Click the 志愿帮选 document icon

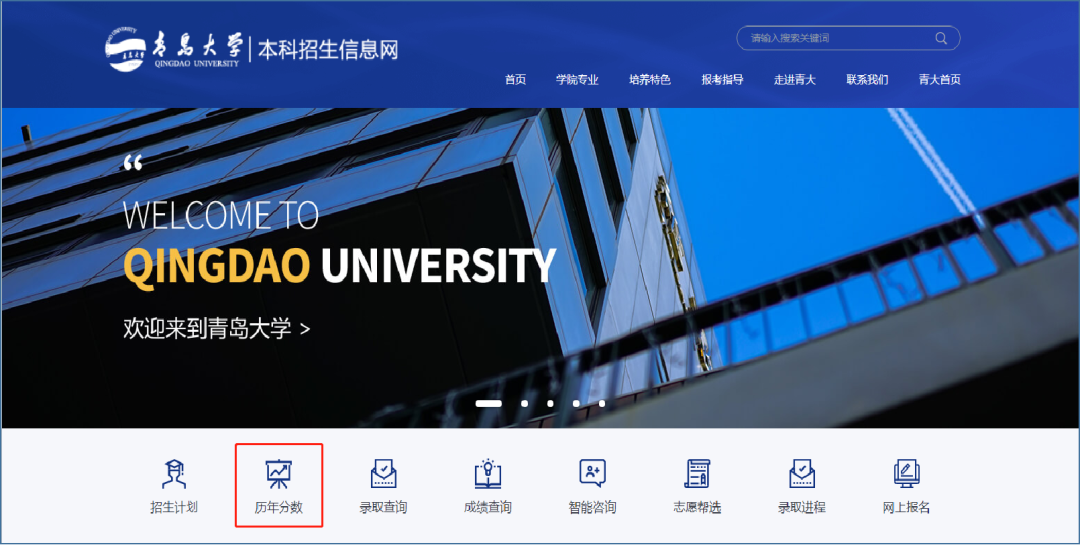[697, 475]
